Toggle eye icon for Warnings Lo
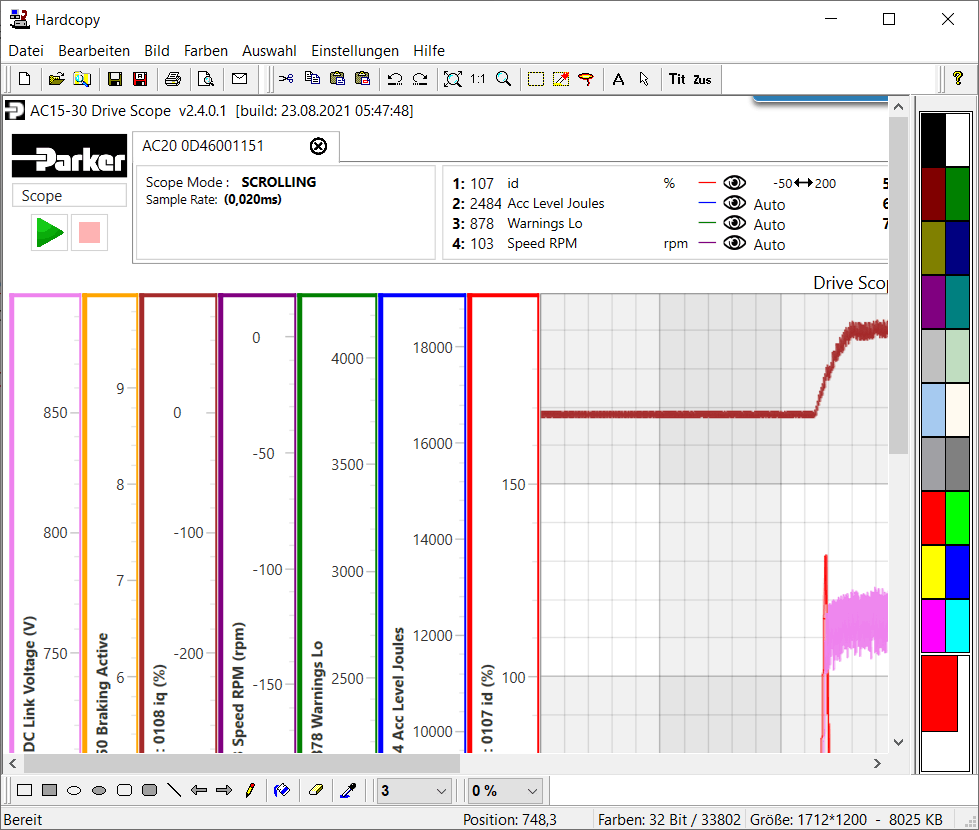Screen dimensions: 979x830 click(x=734, y=223)
